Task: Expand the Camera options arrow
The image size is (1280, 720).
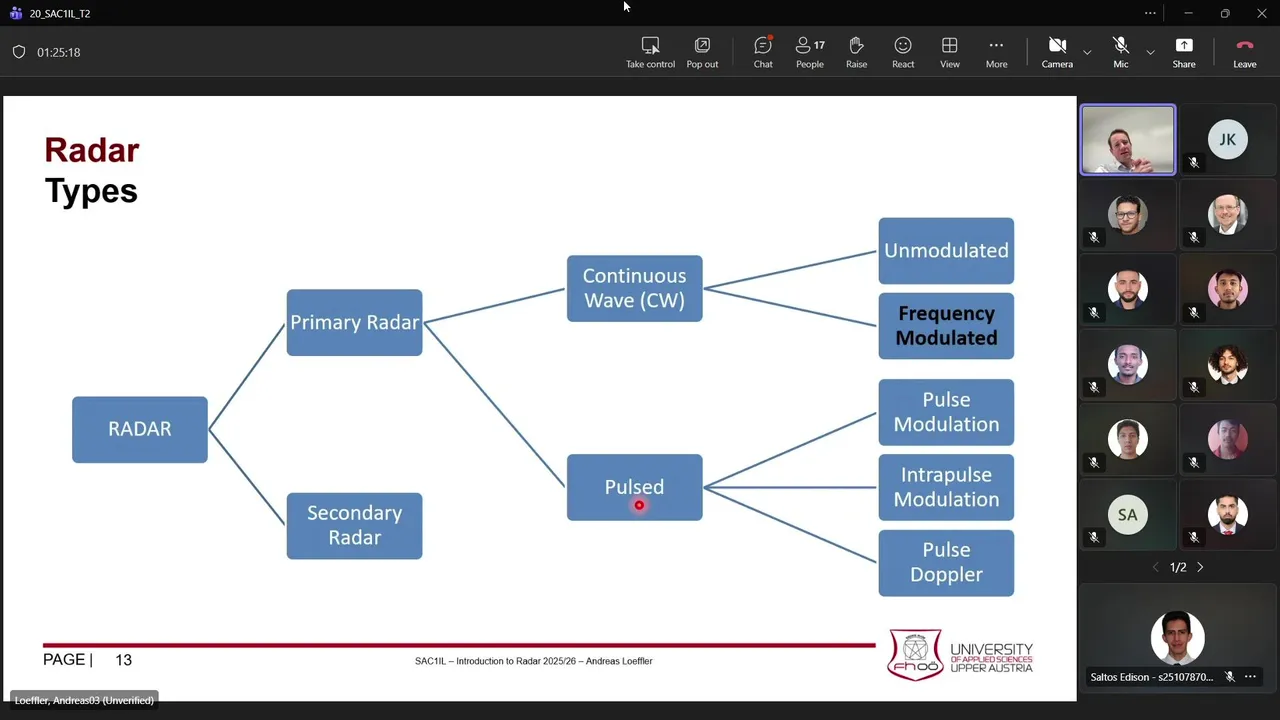Action: pyautogui.click(x=1087, y=52)
